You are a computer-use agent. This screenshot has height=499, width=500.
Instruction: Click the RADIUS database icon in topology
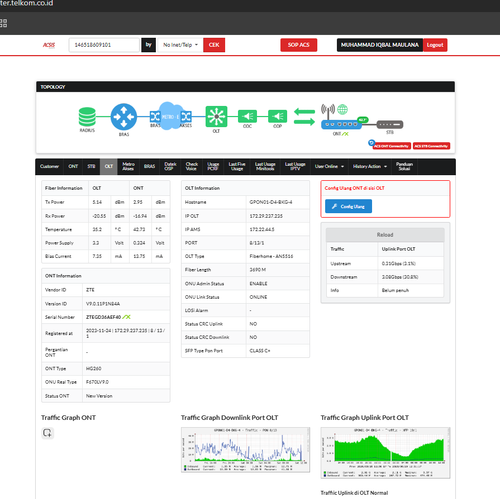pos(87,117)
